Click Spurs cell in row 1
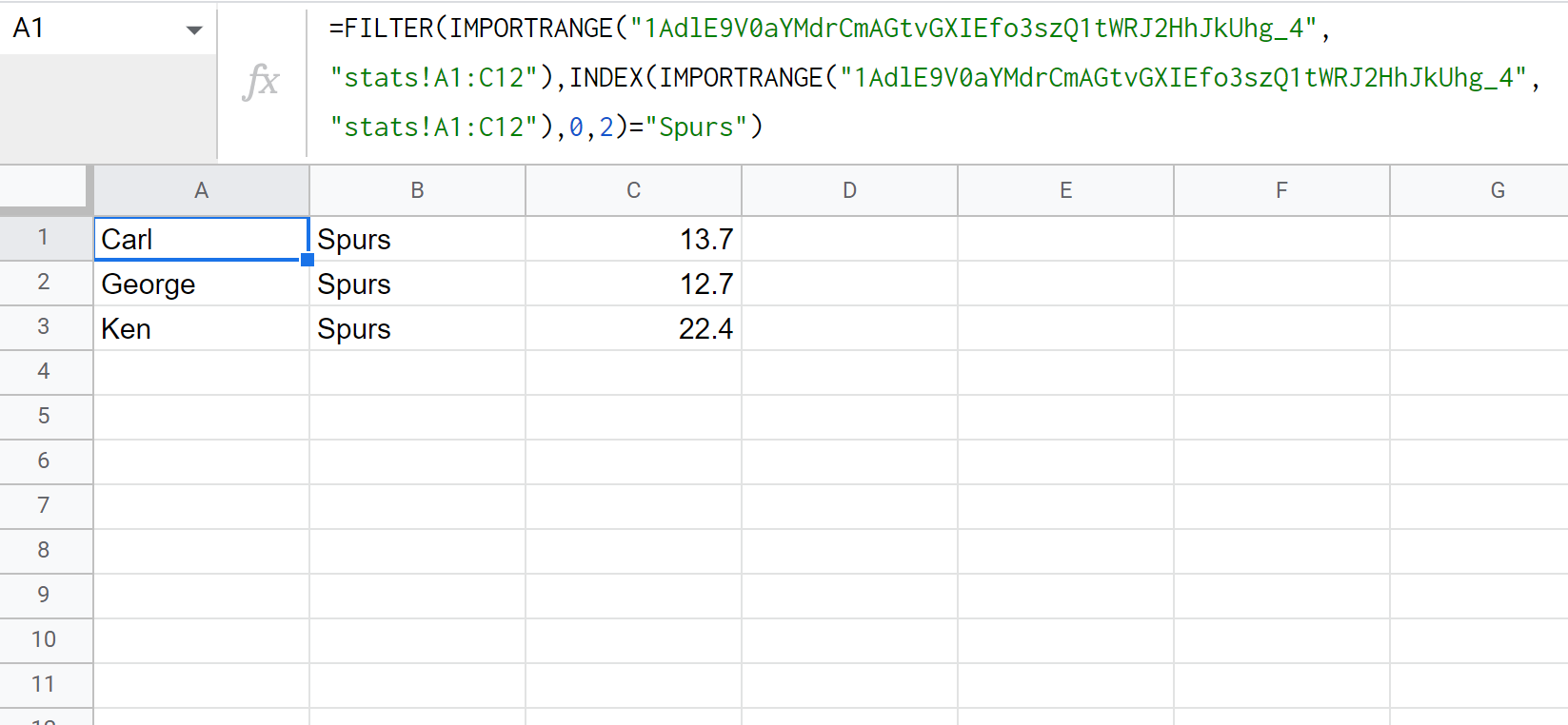The image size is (1568, 725). [x=418, y=239]
